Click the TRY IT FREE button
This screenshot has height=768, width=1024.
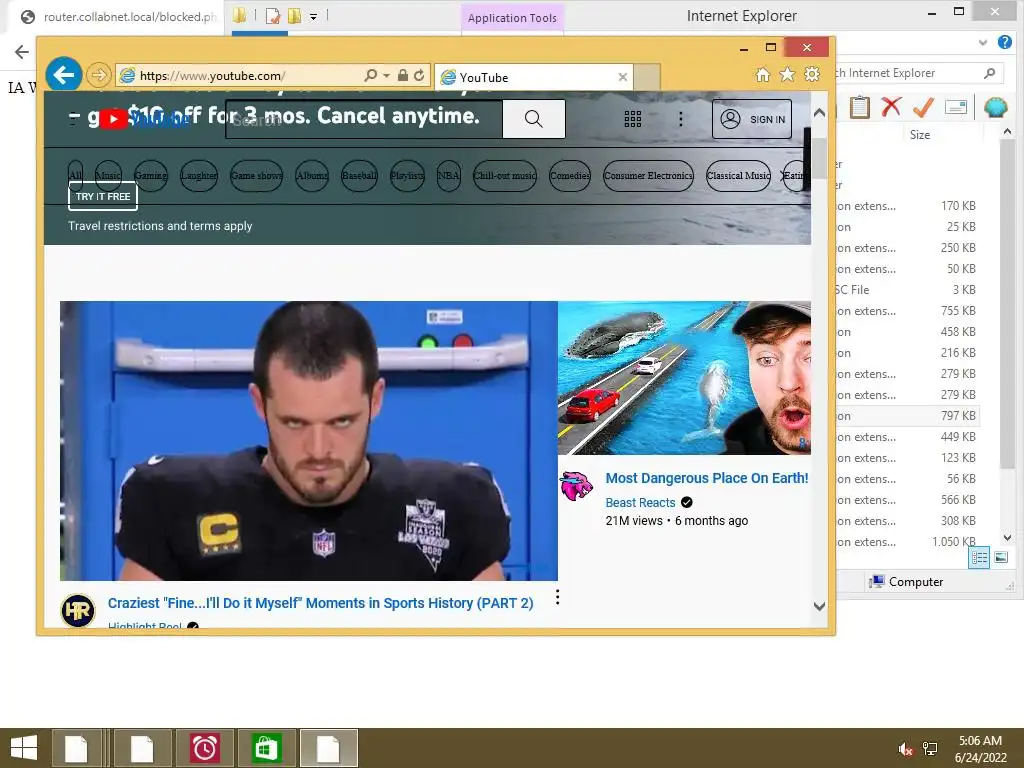pyautogui.click(x=103, y=197)
